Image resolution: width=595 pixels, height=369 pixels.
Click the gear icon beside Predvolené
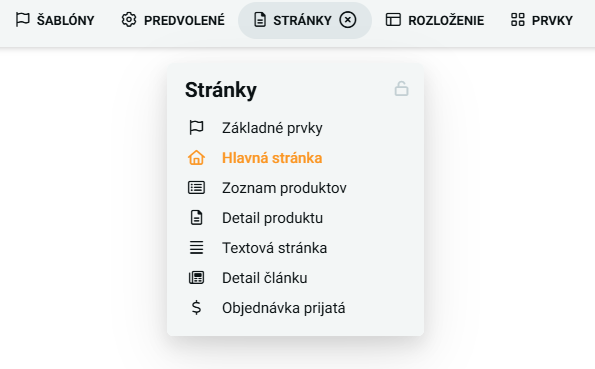coord(129,20)
